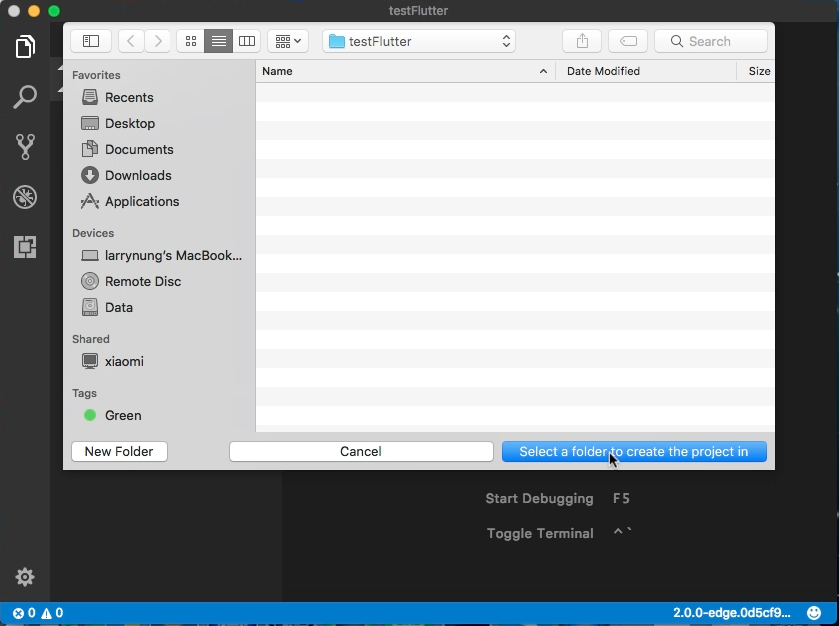Switch to column view in file dialog

[x=247, y=41]
